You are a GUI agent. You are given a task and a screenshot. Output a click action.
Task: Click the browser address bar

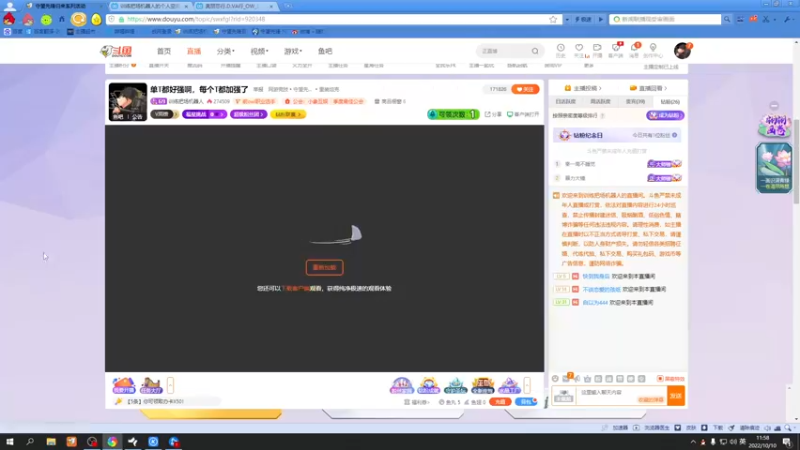tap(334, 19)
